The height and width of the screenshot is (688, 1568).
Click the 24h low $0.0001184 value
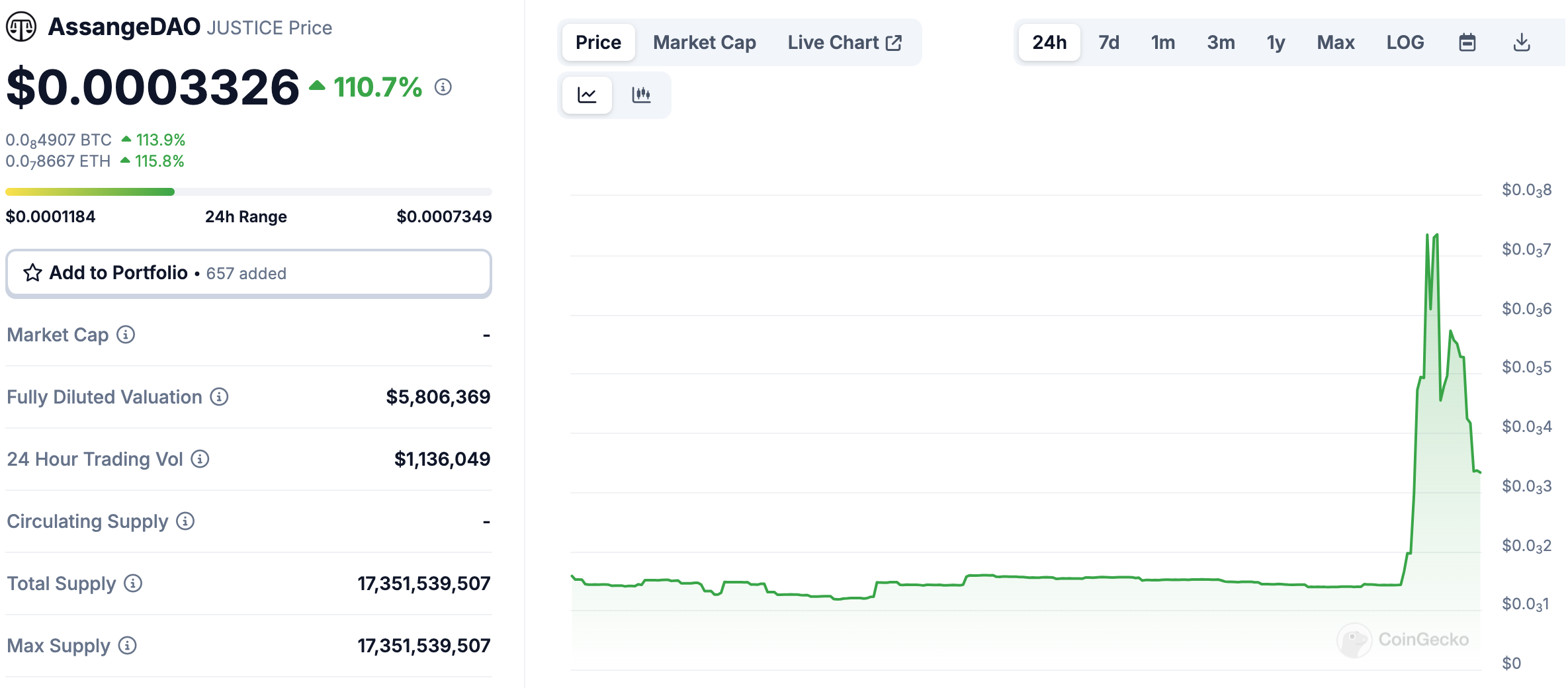click(50, 216)
